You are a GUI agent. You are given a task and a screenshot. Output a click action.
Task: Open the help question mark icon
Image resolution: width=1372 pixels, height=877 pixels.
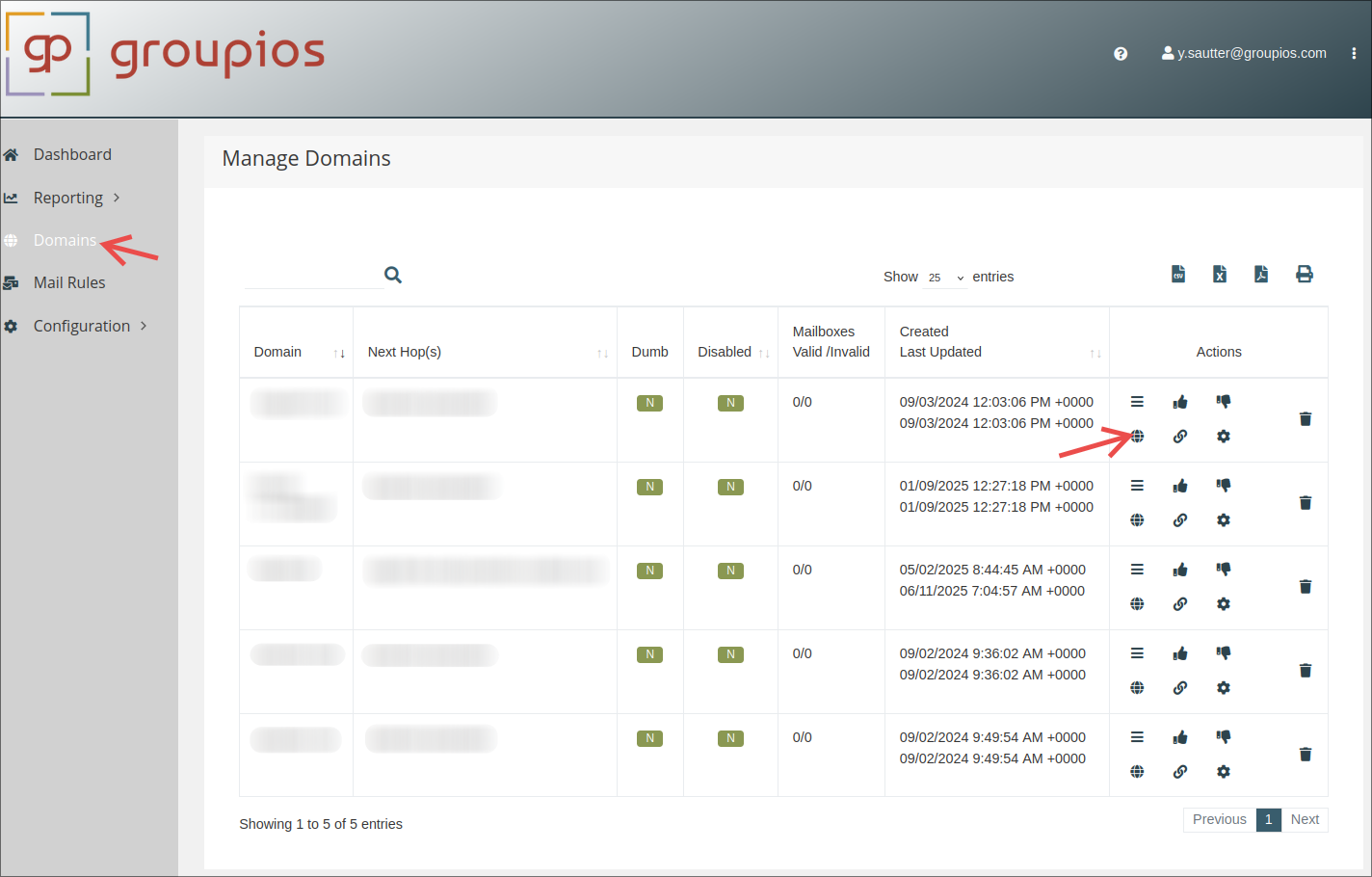[x=1120, y=54]
